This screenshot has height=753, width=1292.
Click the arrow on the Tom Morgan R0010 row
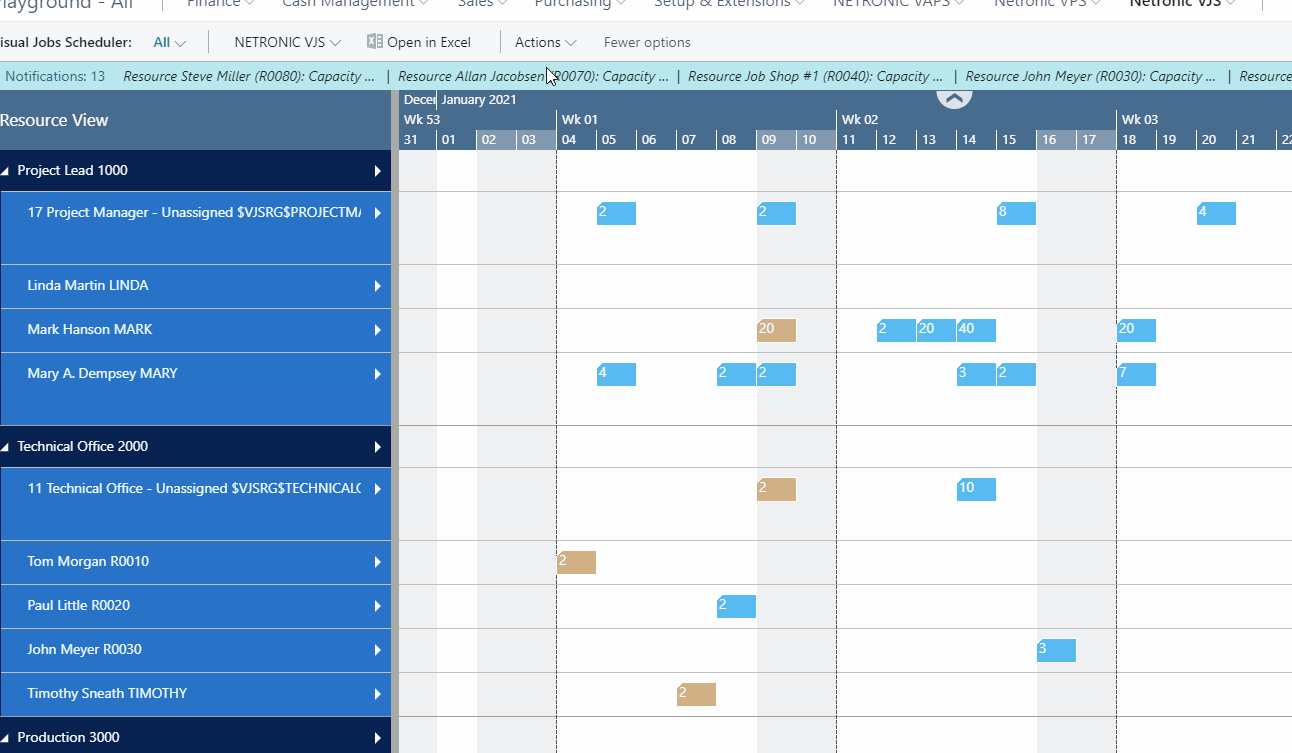[x=378, y=562]
